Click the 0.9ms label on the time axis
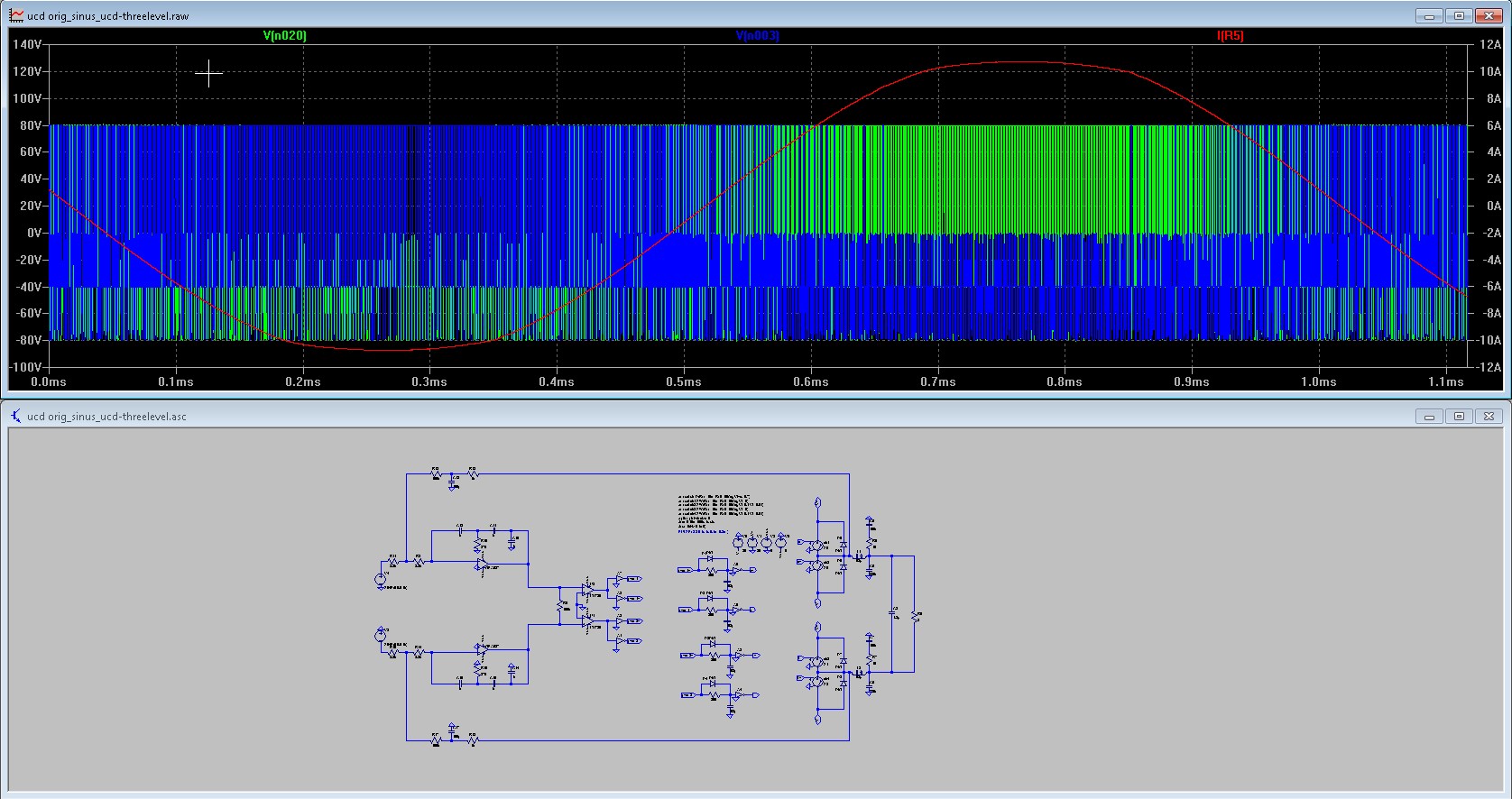The image size is (1512, 799). coord(1192,381)
